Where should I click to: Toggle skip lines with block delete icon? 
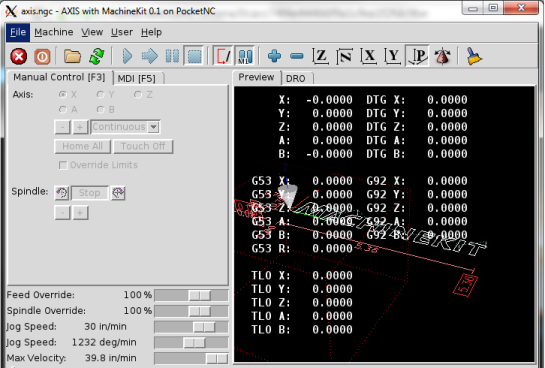(x=222, y=56)
